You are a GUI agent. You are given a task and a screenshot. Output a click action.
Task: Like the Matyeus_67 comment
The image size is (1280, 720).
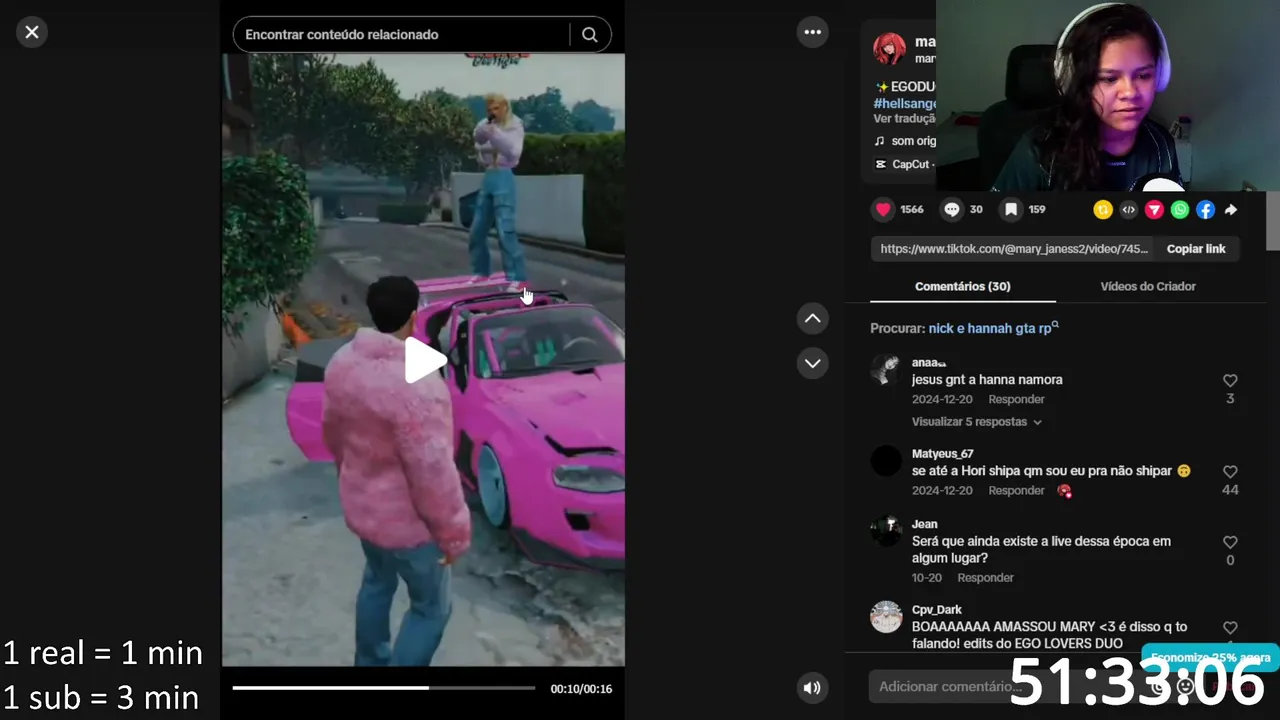pyautogui.click(x=1230, y=472)
